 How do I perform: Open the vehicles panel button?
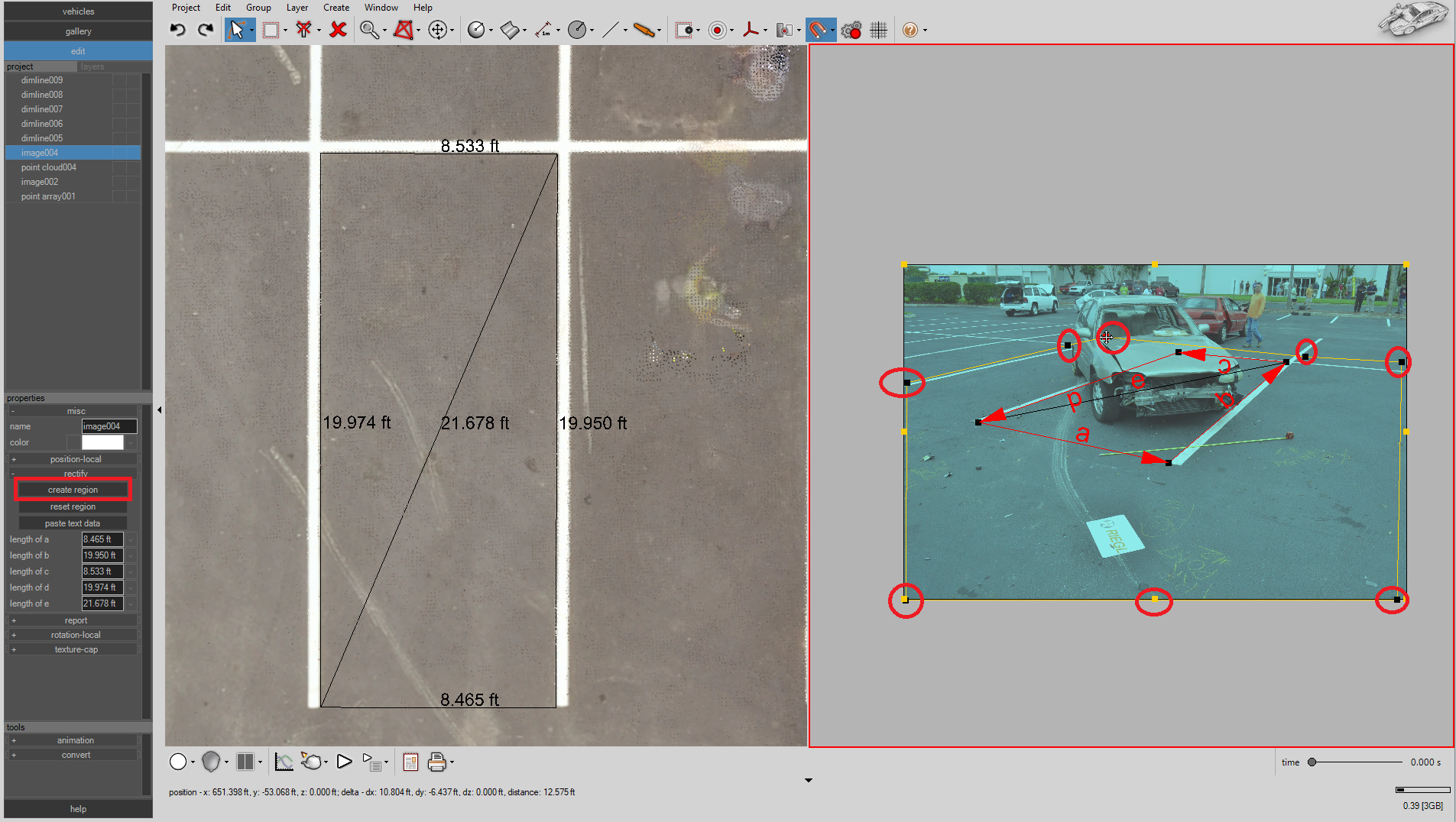pos(78,11)
